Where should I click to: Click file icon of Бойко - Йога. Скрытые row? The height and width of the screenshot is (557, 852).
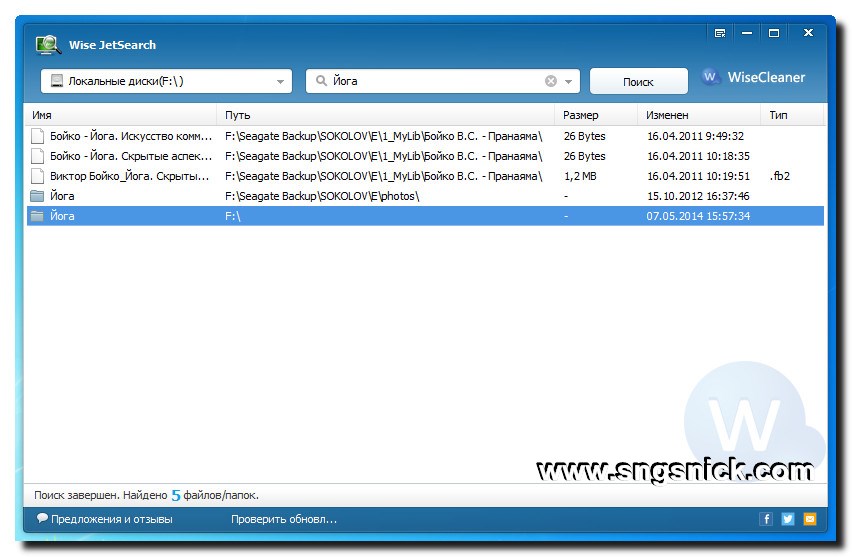[37, 156]
